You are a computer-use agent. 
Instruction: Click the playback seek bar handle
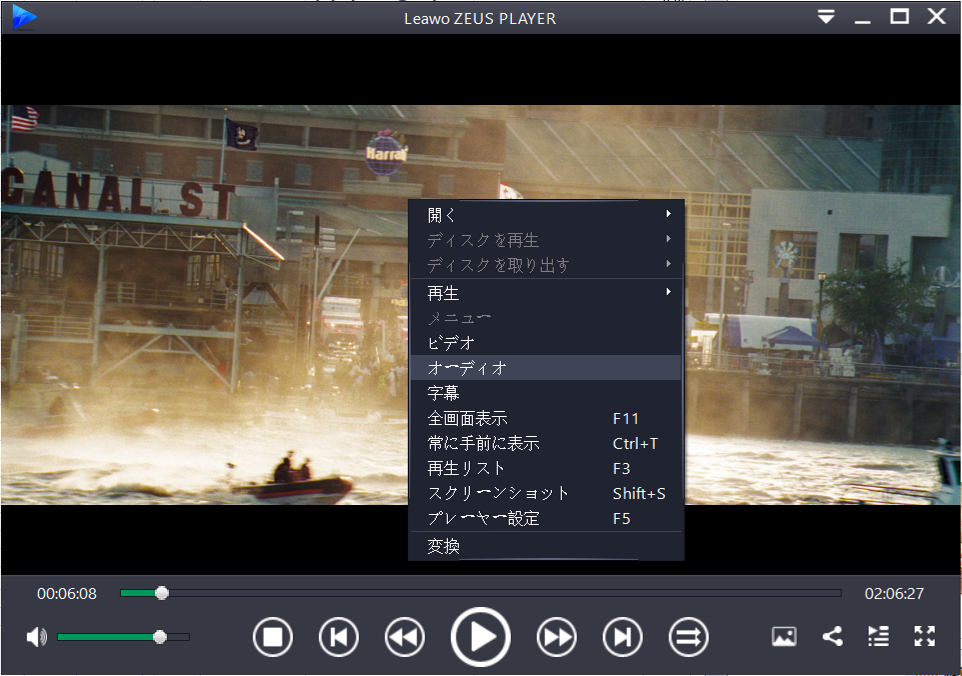tap(162, 593)
